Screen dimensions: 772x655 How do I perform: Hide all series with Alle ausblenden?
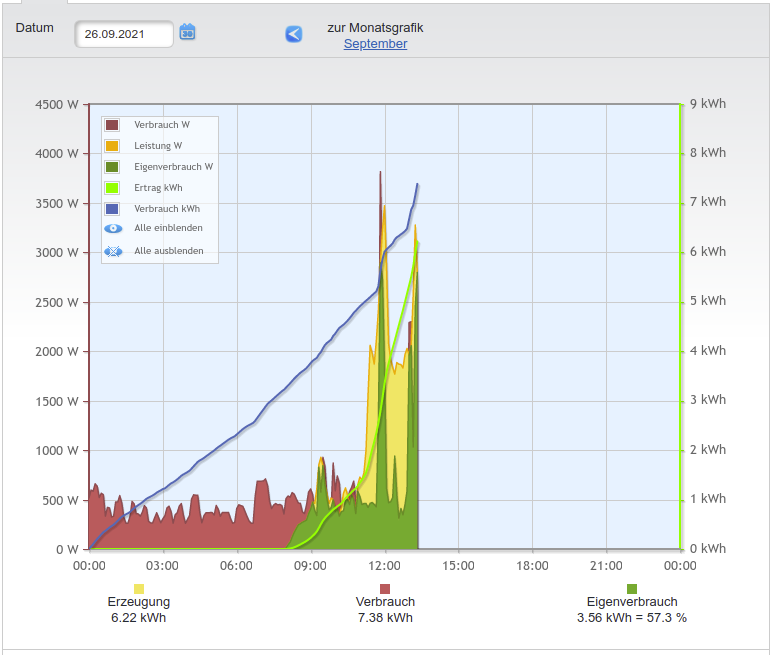click(168, 251)
